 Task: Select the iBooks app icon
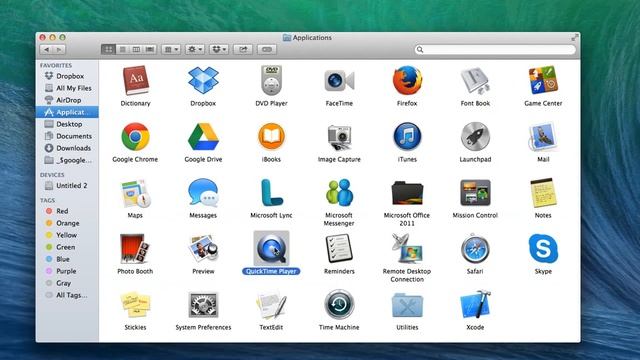click(x=271, y=137)
